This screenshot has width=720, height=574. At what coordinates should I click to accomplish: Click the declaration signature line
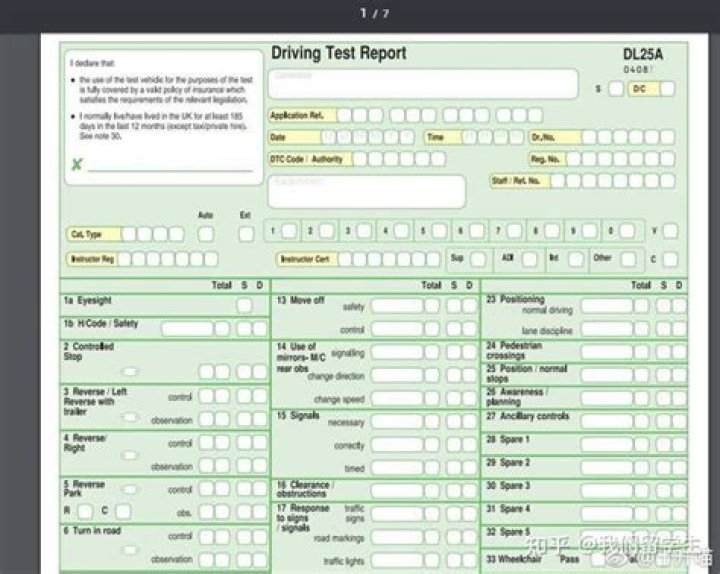click(170, 170)
